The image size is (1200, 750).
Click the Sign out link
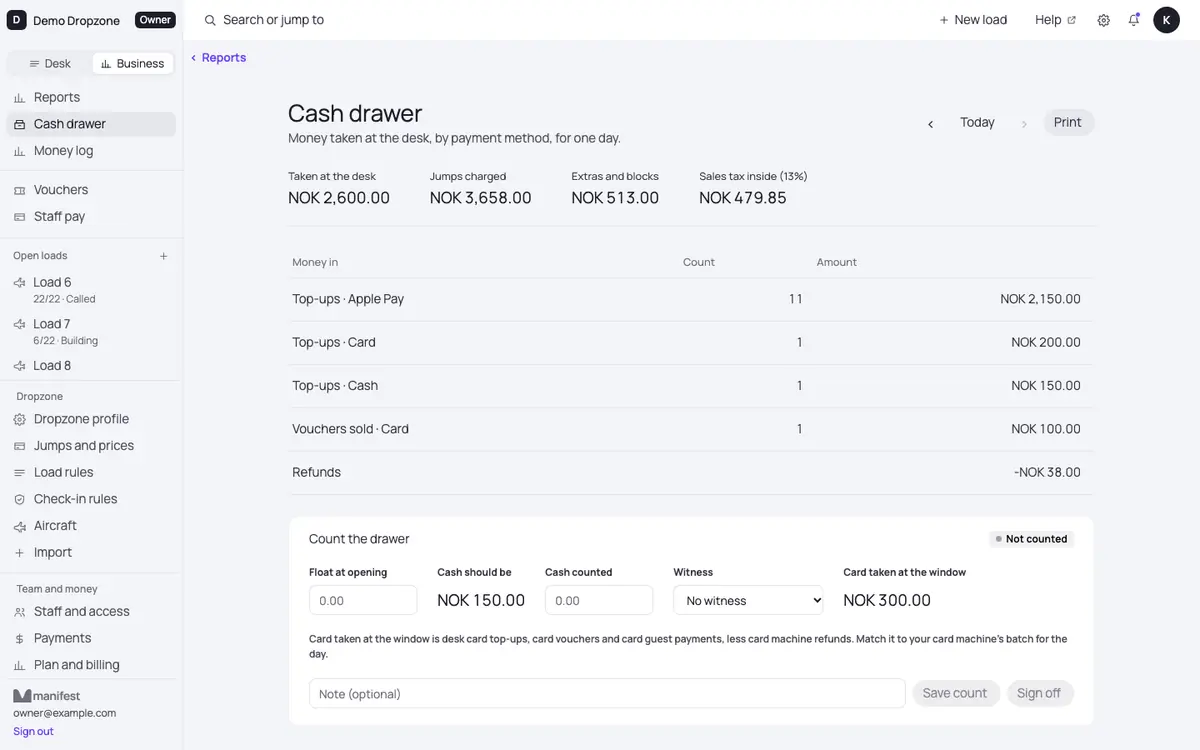[33, 732]
